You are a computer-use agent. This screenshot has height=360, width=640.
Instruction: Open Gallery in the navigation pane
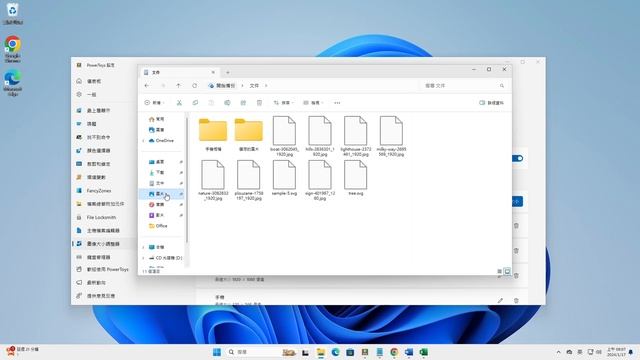tap(156, 130)
